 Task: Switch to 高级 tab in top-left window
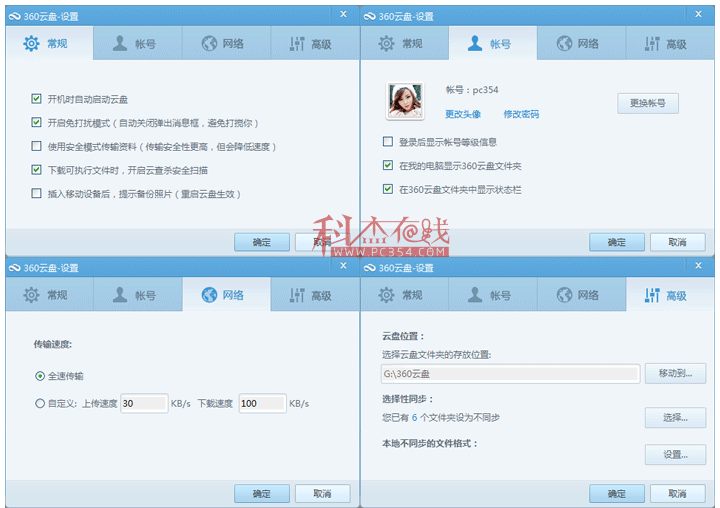click(x=315, y=43)
